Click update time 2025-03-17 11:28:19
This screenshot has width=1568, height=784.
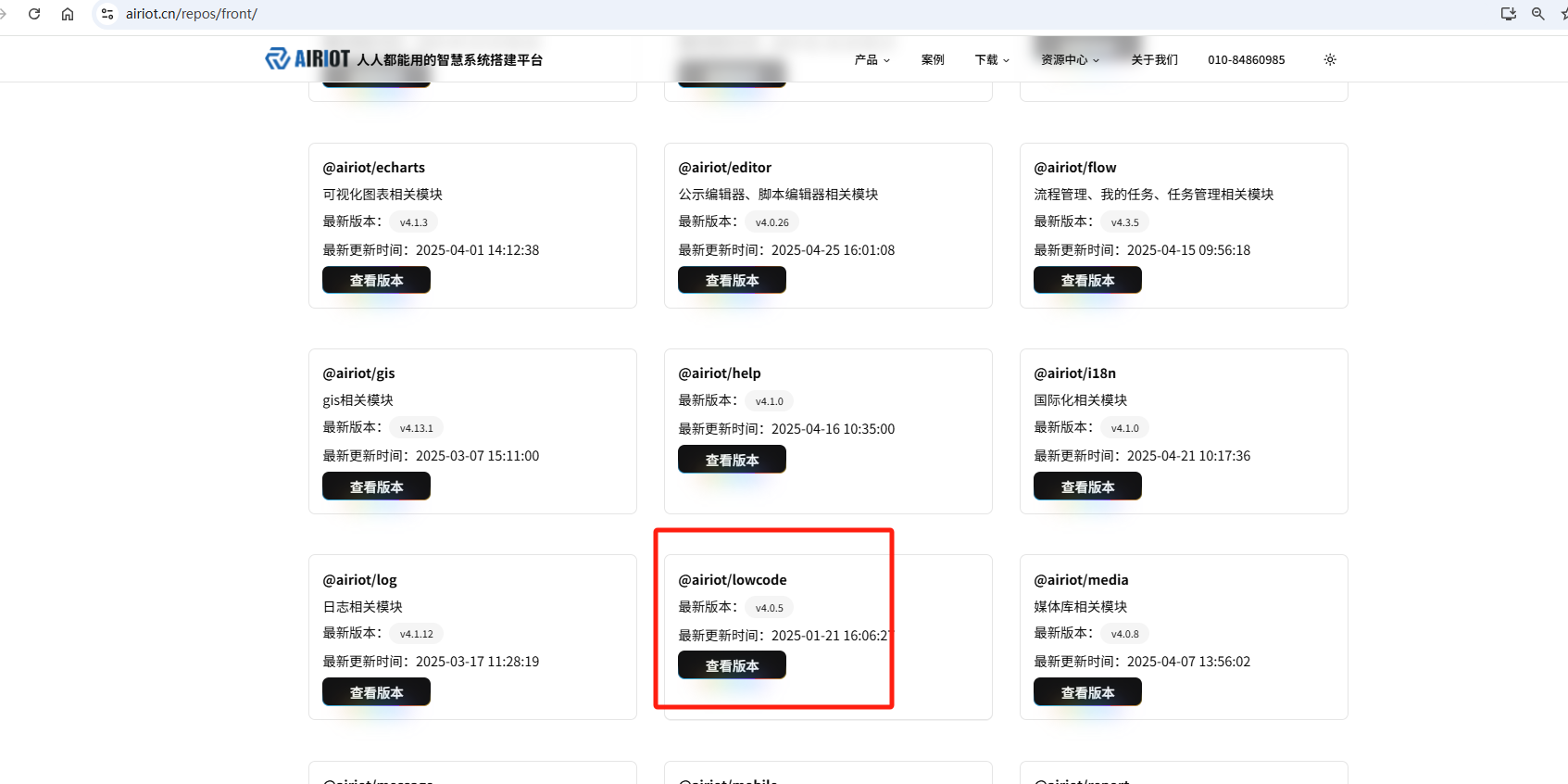pos(477,662)
